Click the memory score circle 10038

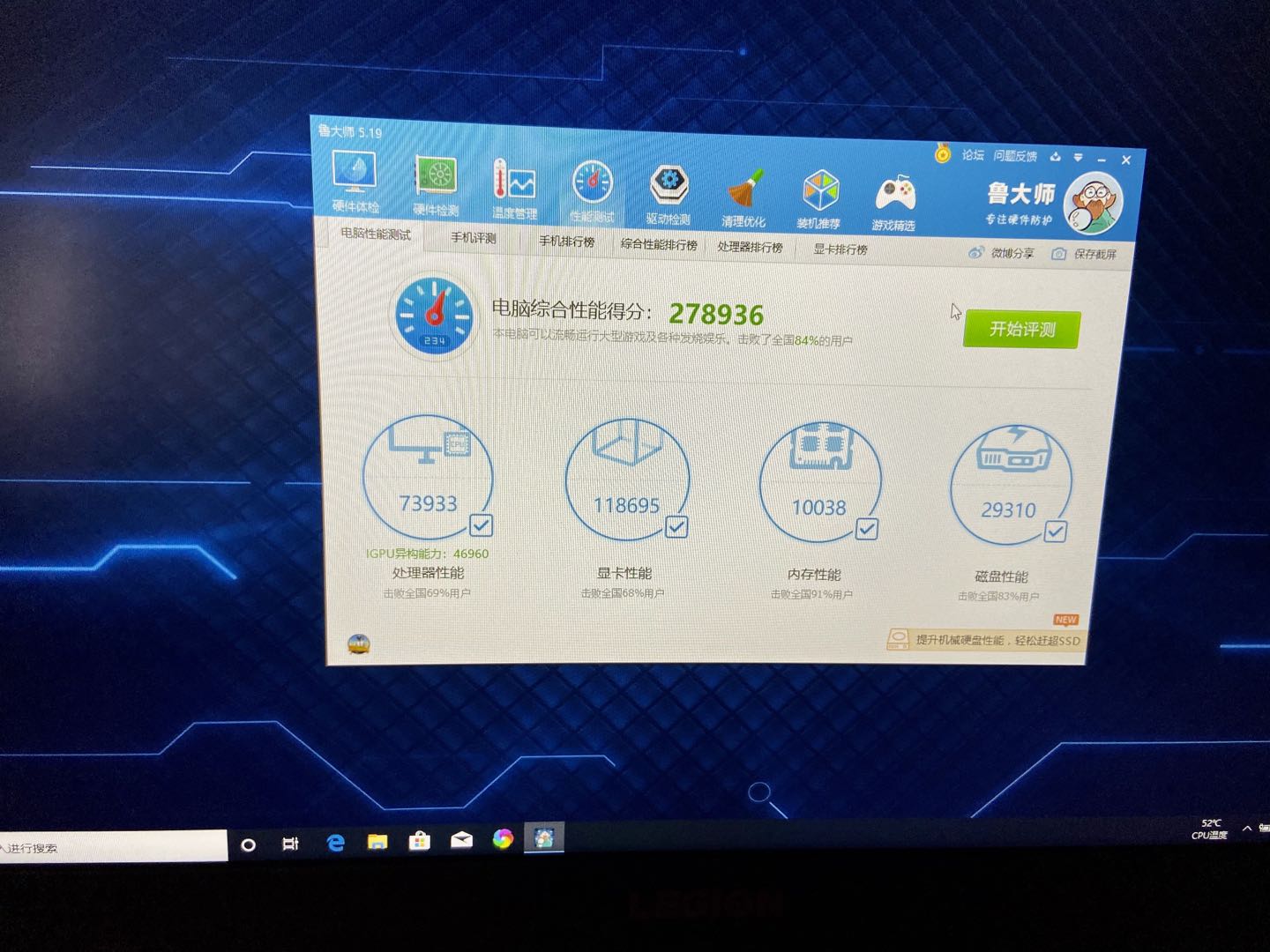(819, 482)
